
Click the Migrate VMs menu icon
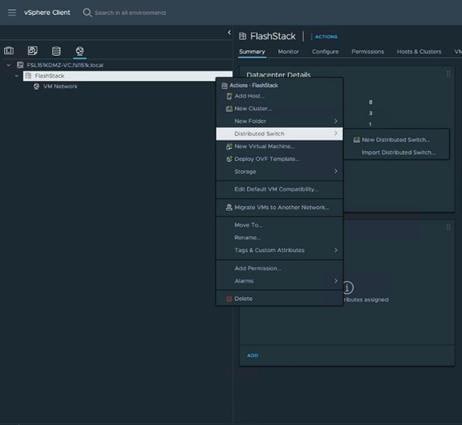pyautogui.click(x=229, y=207)
